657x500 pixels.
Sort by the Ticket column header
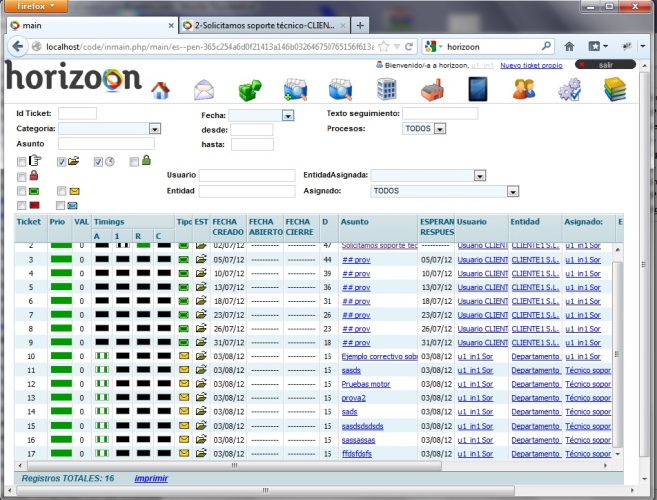(x=28, y=222)
